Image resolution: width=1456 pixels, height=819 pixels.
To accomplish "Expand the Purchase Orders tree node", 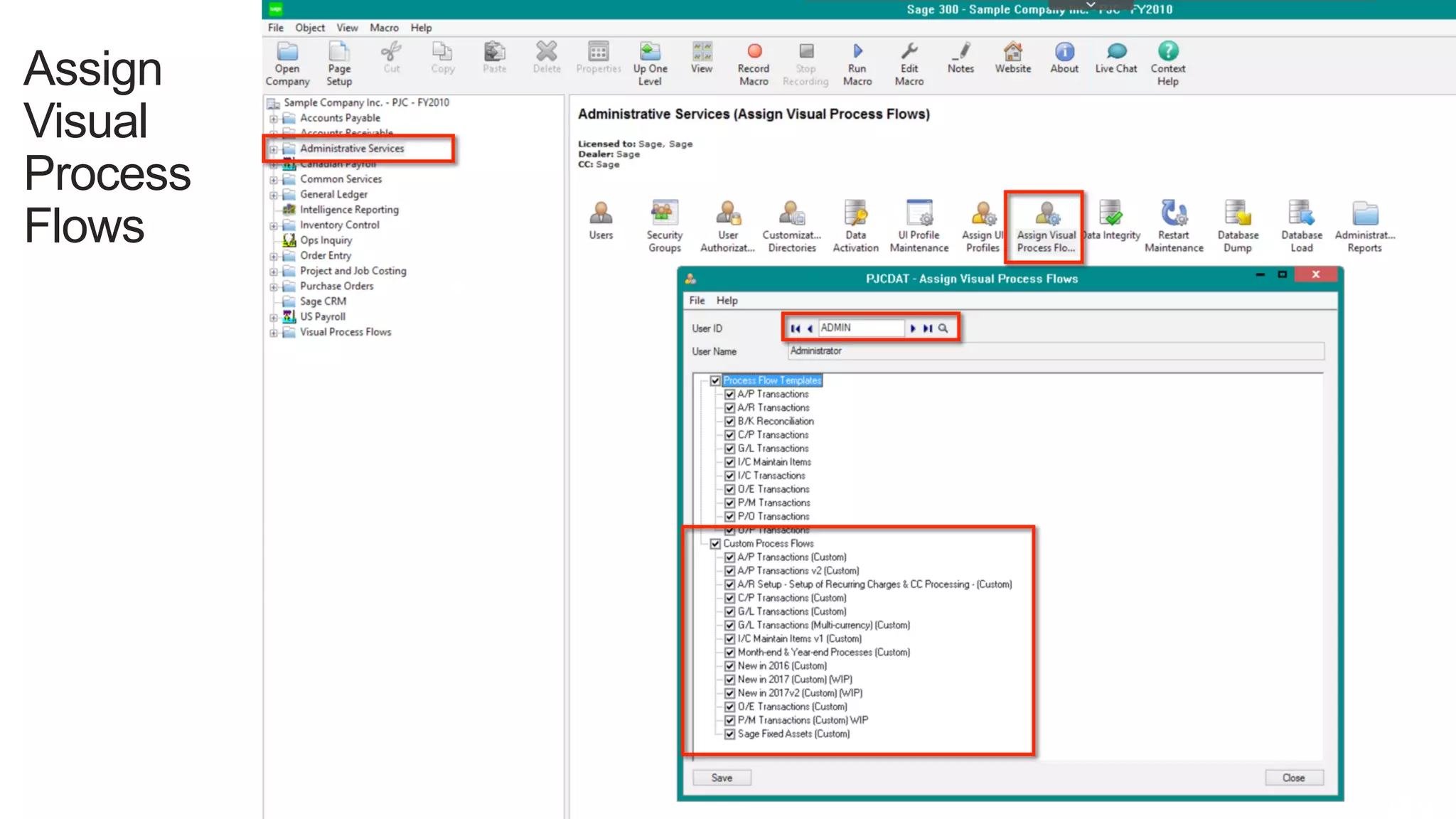I will [x=274, y=287].
